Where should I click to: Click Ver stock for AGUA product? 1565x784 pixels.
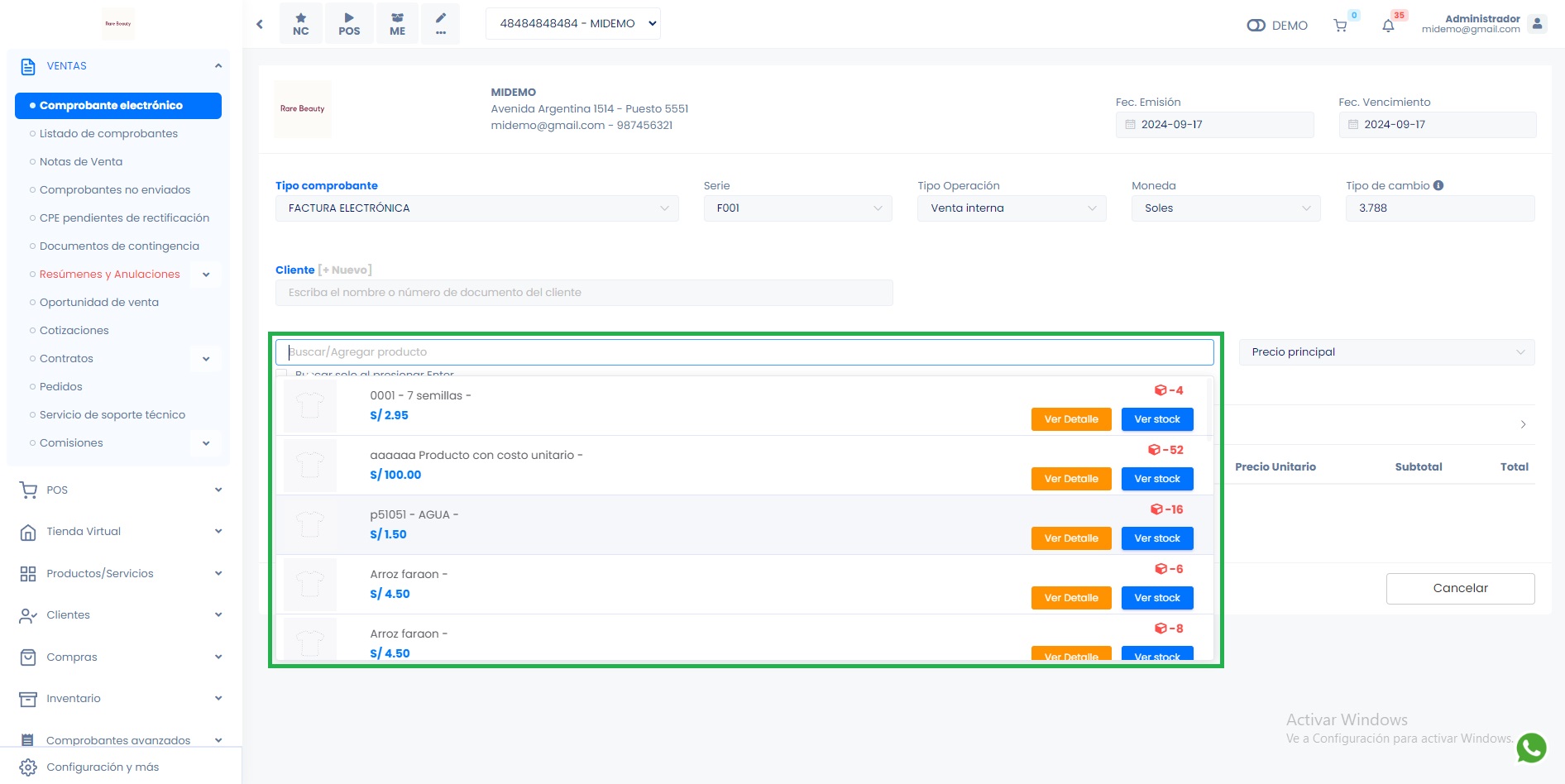tap(1156, 538)
